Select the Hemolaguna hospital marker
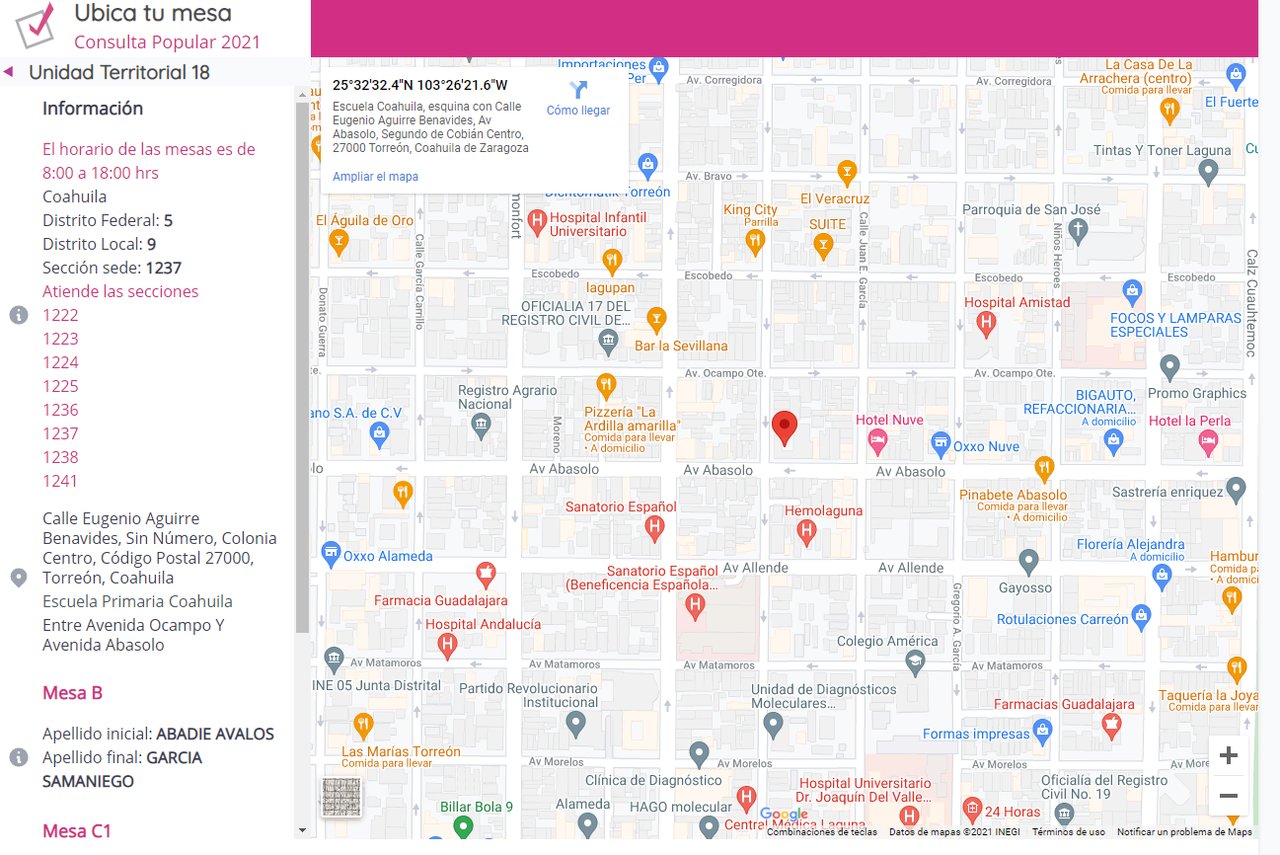The image size is (1280, 855). (x=807, y=533)
